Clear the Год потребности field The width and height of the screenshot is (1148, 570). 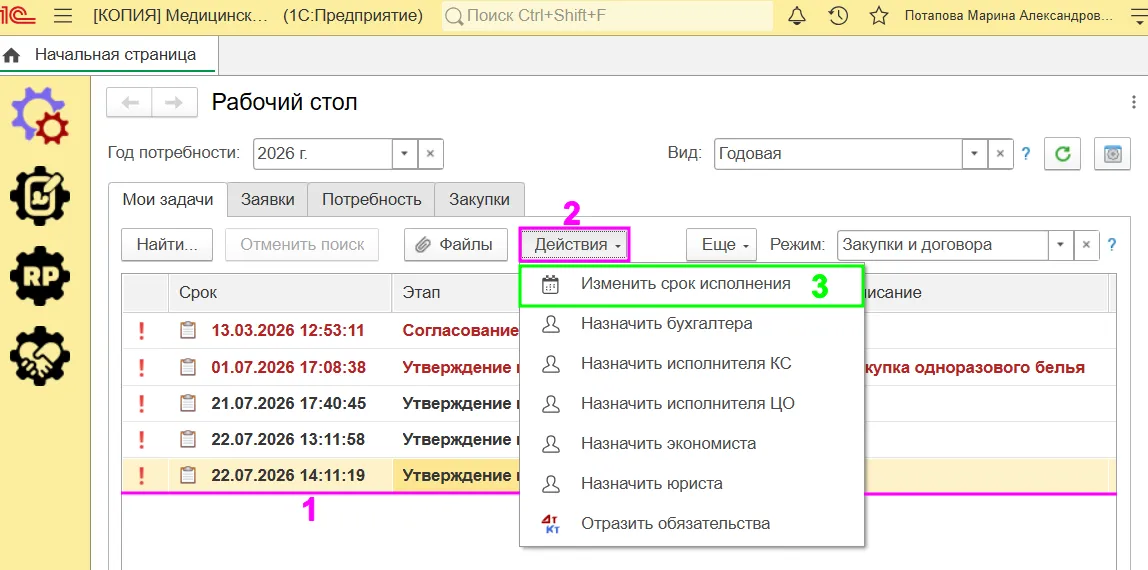click(430, 154)
